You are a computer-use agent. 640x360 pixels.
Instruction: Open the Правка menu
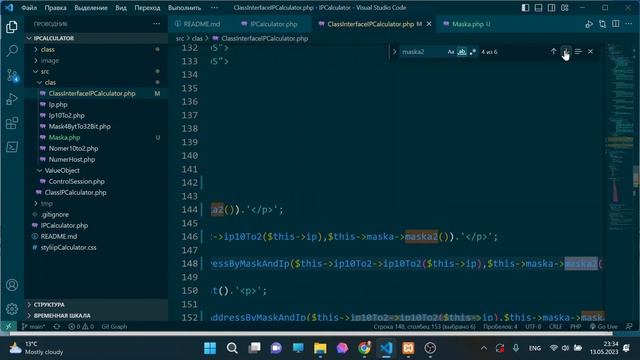coord(55,8)
